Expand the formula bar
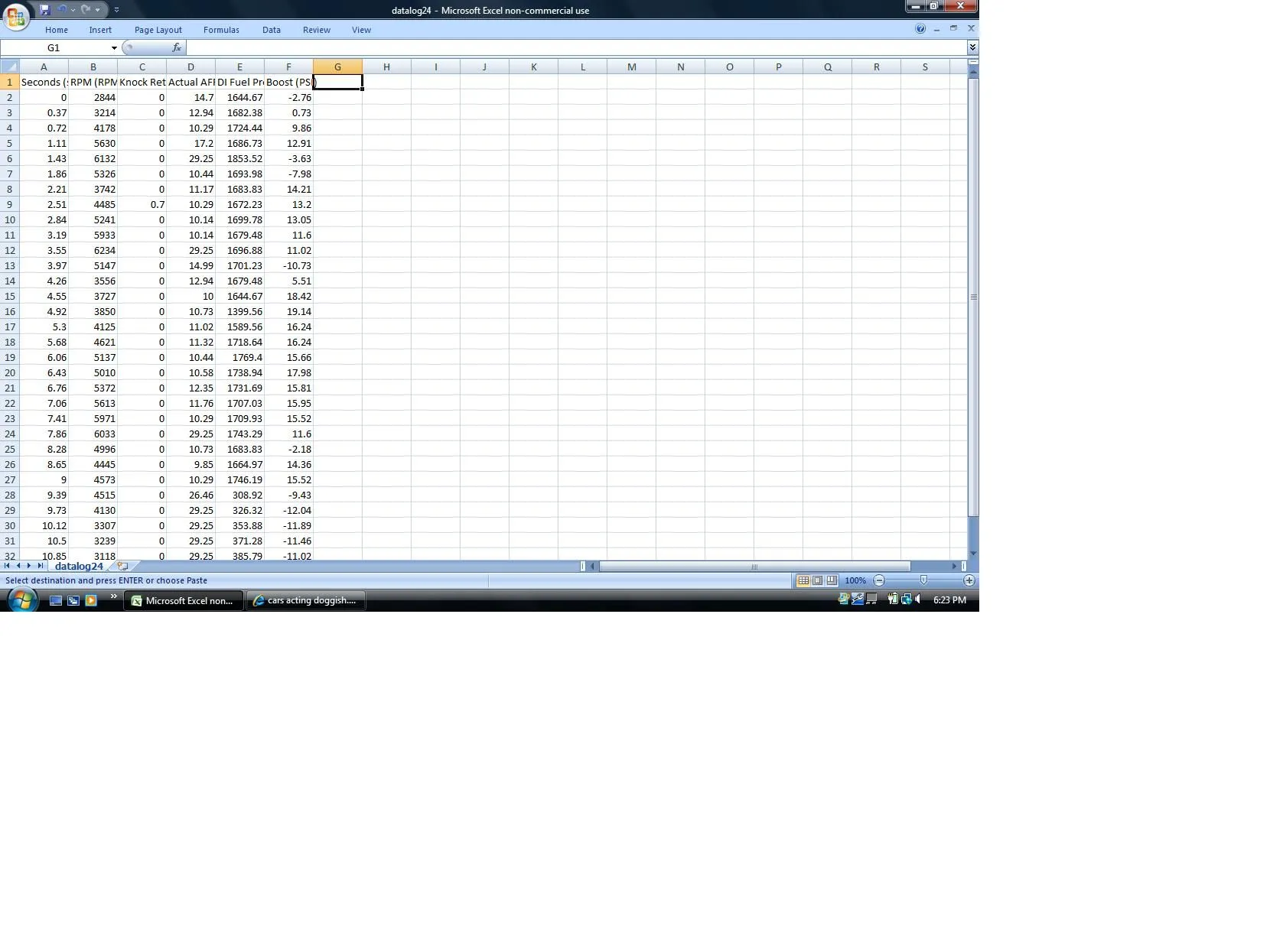This screenshot has height=952, width=1270. tap(972, 47)
